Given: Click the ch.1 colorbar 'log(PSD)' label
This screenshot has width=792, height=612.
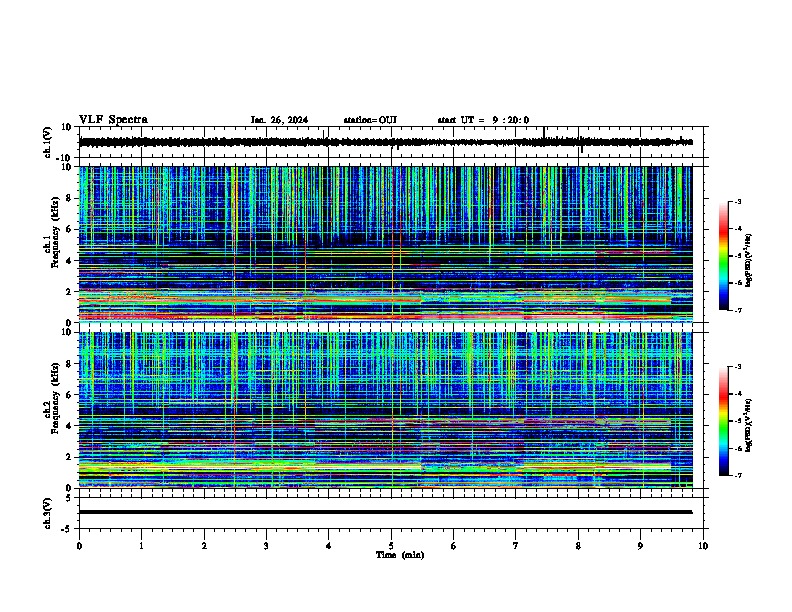Looking at the screenshot, I should tap(748, 260).
